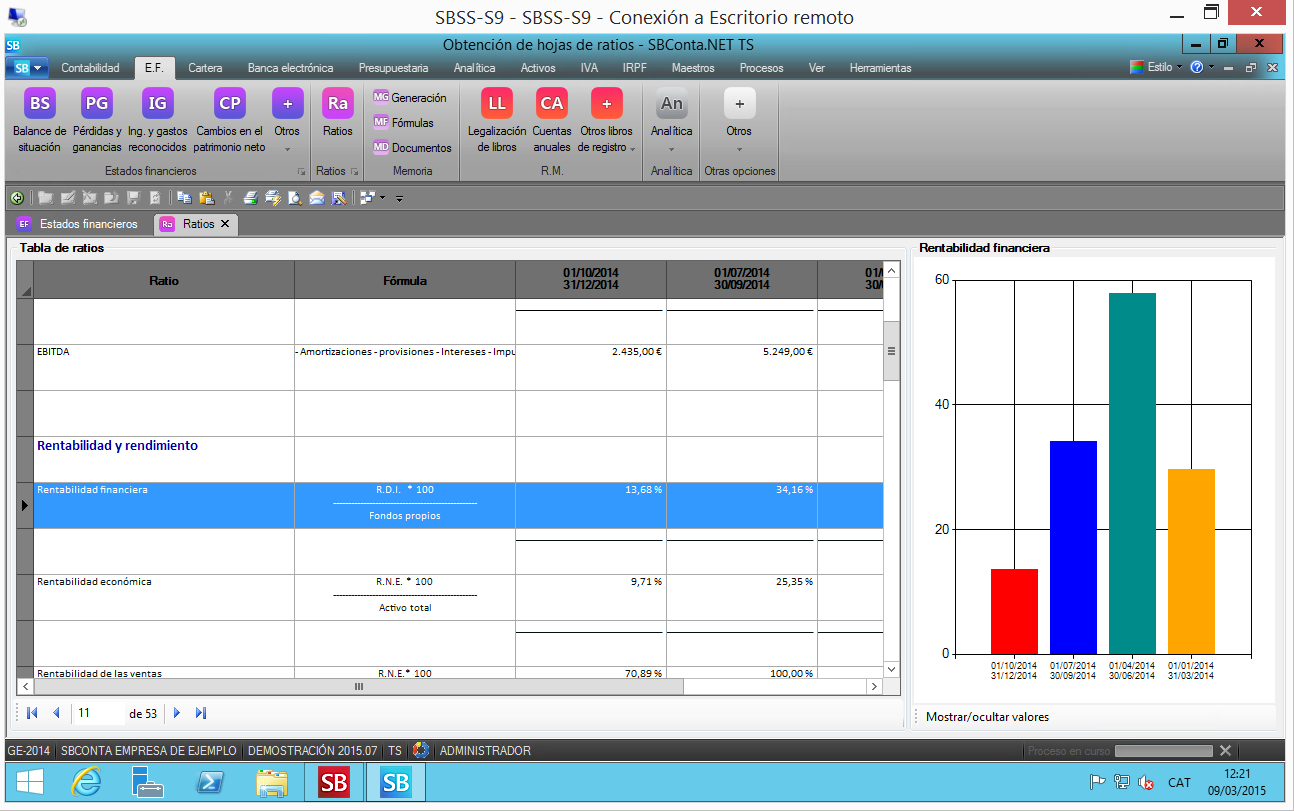1294x811 pixels.
Task: Click the print preview magnifier icon
Action: [295, 198]
